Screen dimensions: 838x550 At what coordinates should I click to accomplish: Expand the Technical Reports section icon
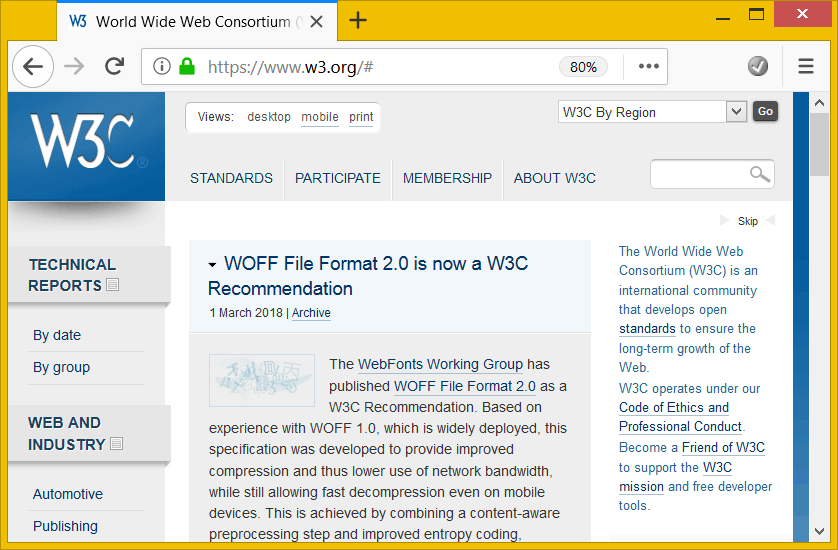(112, 286)
